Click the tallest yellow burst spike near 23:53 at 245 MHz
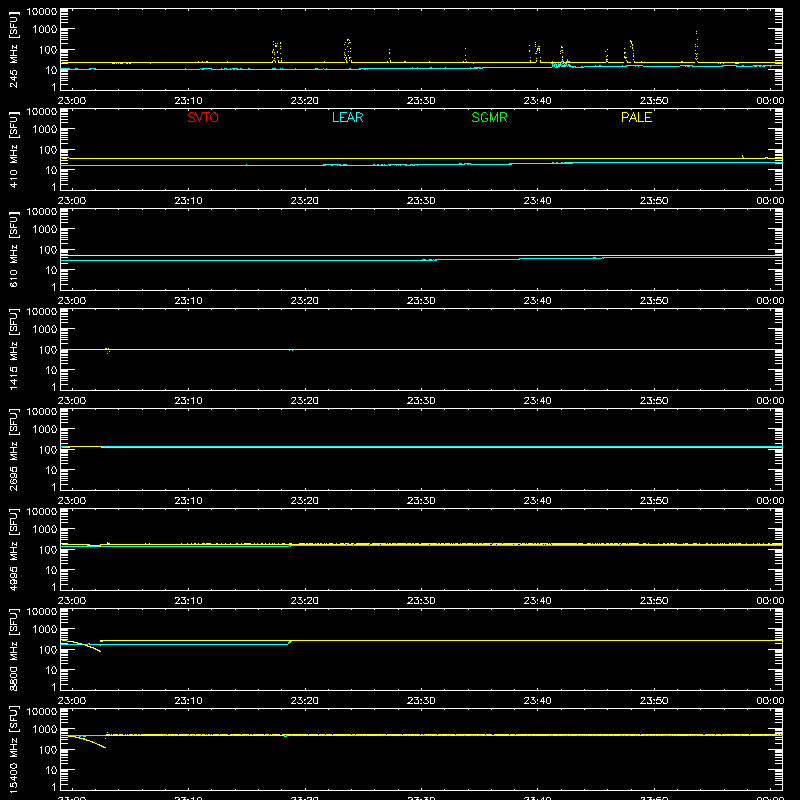The width and height of the screenshot is (800, 800). click(x=696, y=47)
